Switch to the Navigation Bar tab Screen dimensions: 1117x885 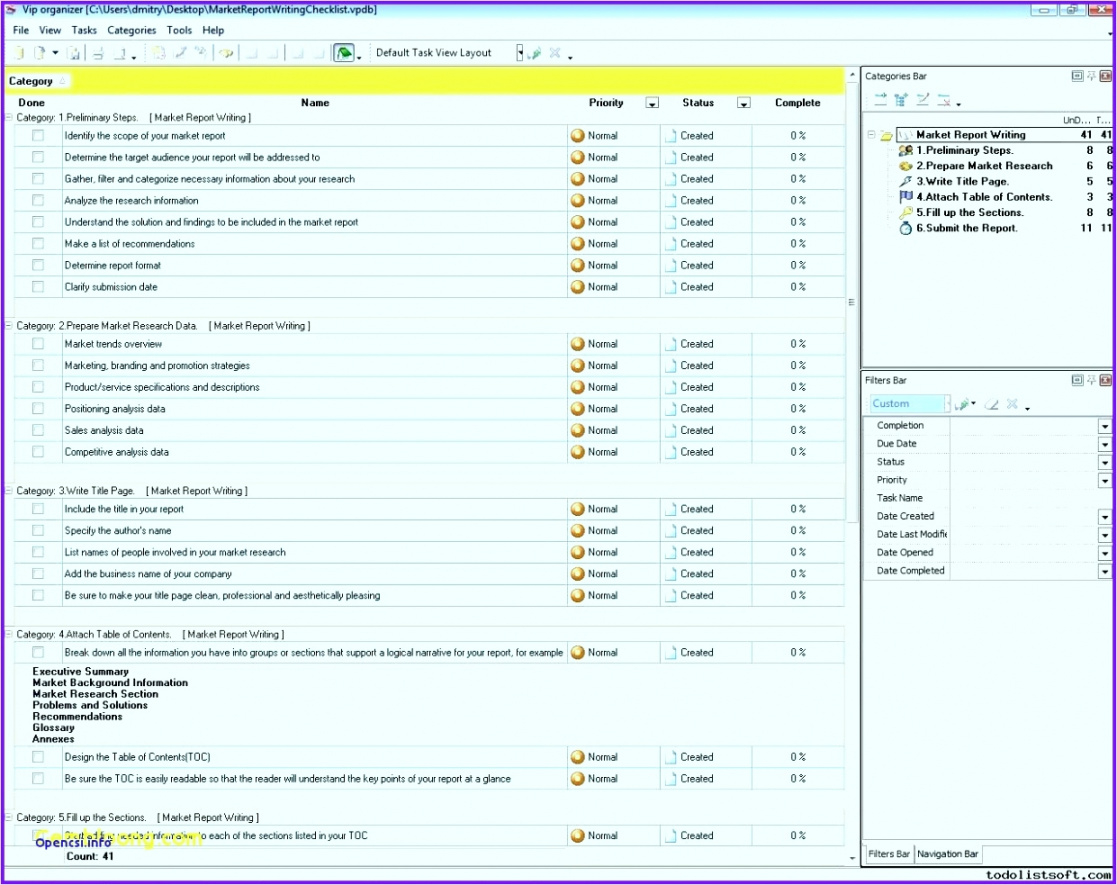[947, 854]
